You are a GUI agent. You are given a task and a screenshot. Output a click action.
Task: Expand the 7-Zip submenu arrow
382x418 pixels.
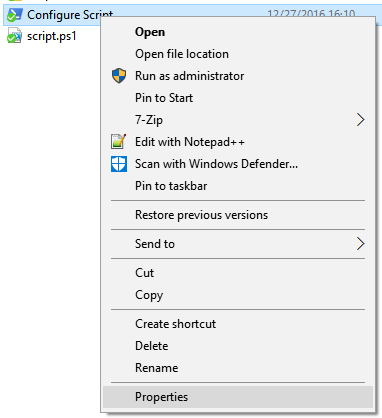(360, 120)
